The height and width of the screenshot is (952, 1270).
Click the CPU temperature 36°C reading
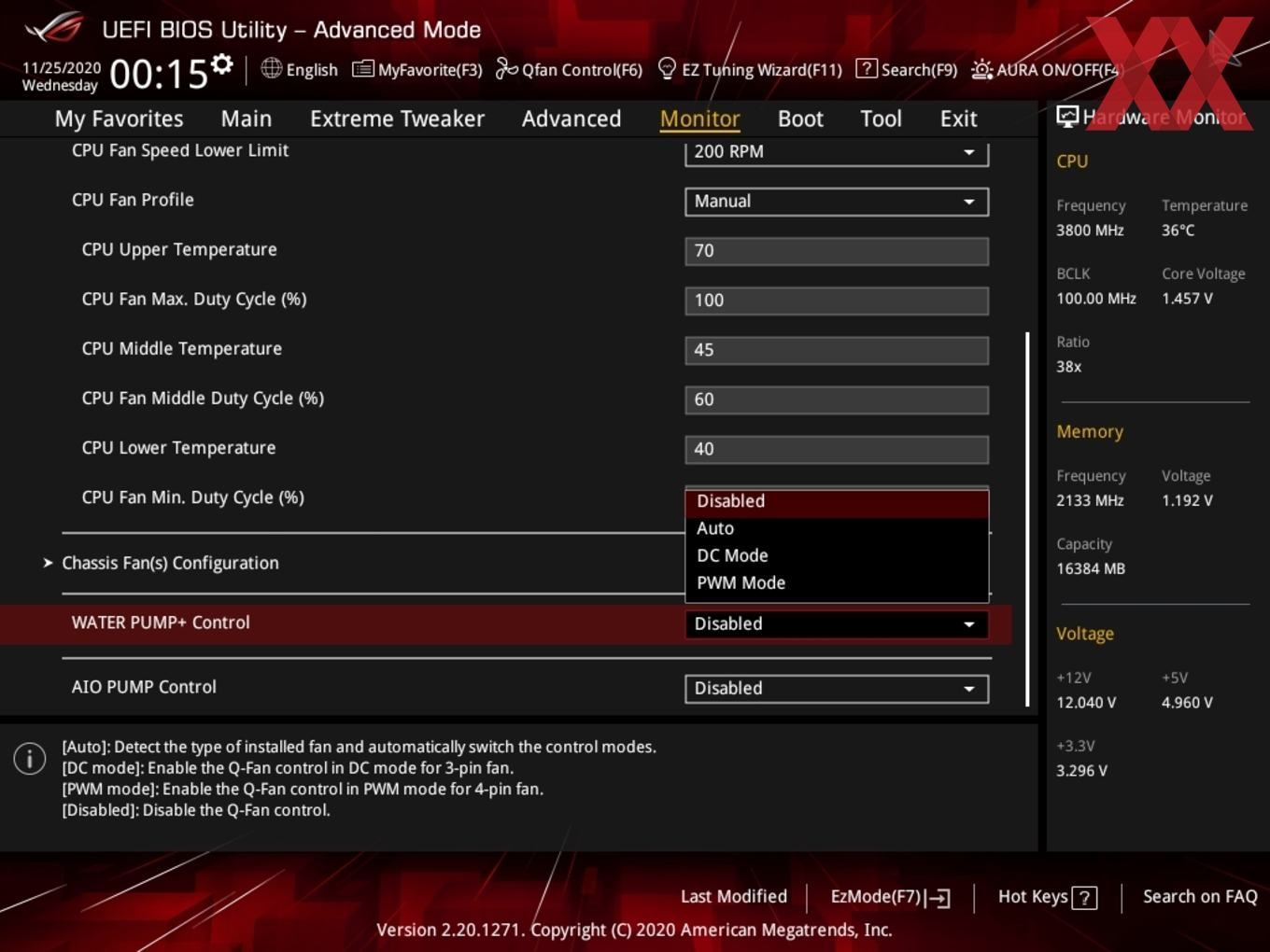1178,231
